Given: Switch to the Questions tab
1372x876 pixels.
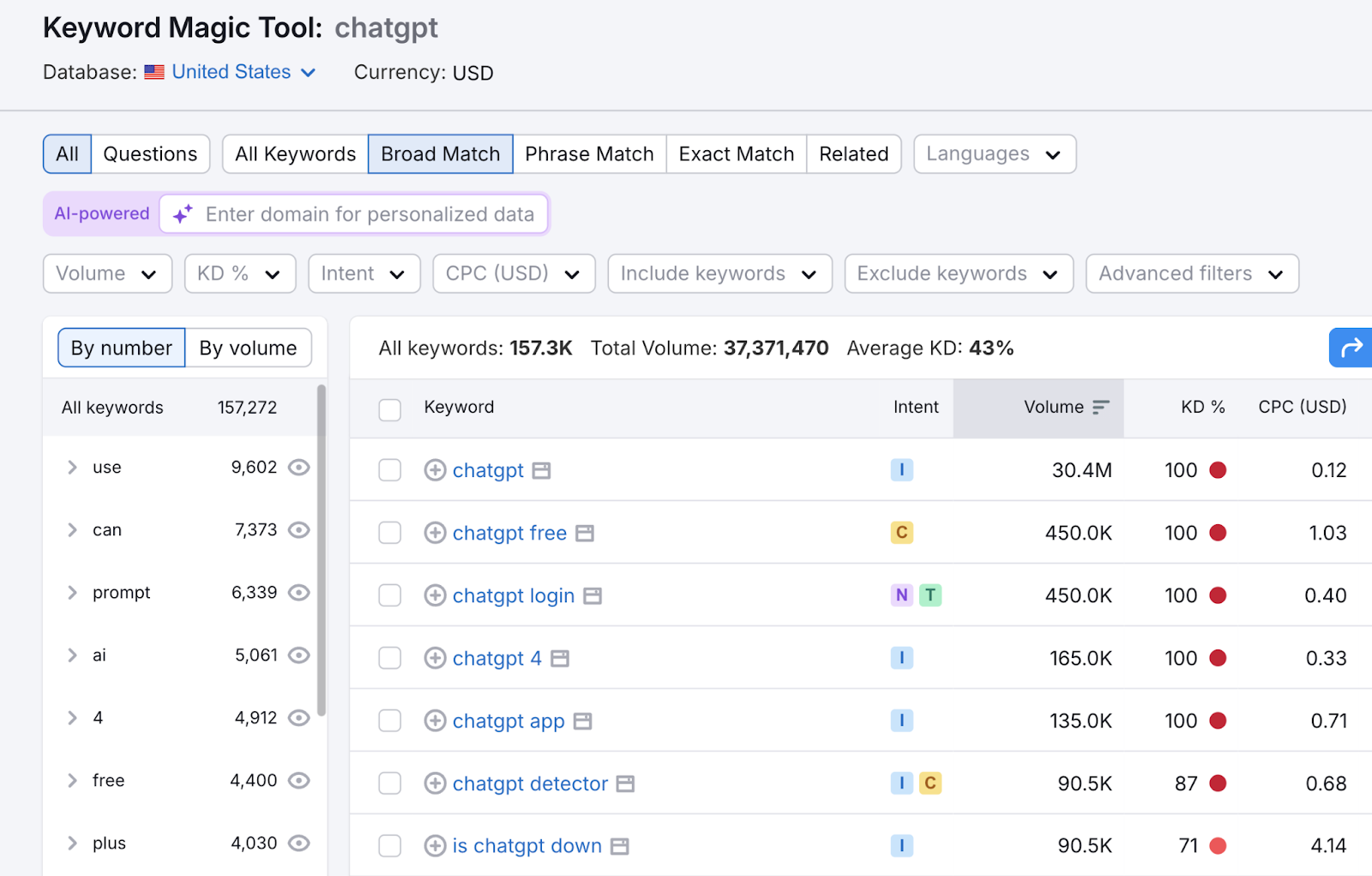Looking at the screenshot, I should 150,154.
